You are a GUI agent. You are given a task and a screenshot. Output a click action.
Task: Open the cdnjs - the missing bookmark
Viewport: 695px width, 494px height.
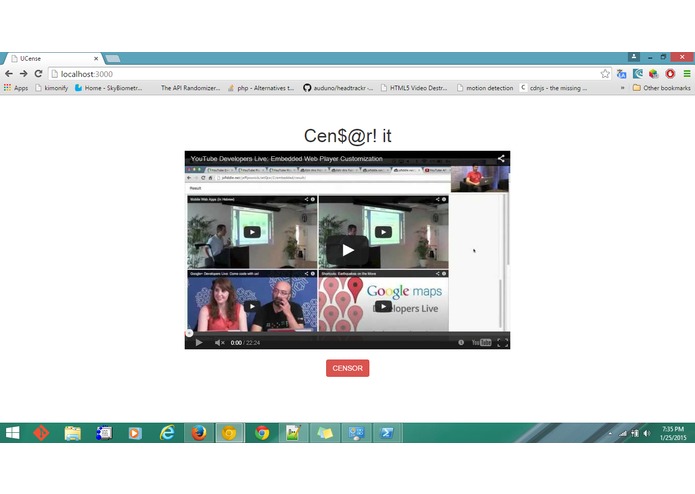tap(554, 88)
